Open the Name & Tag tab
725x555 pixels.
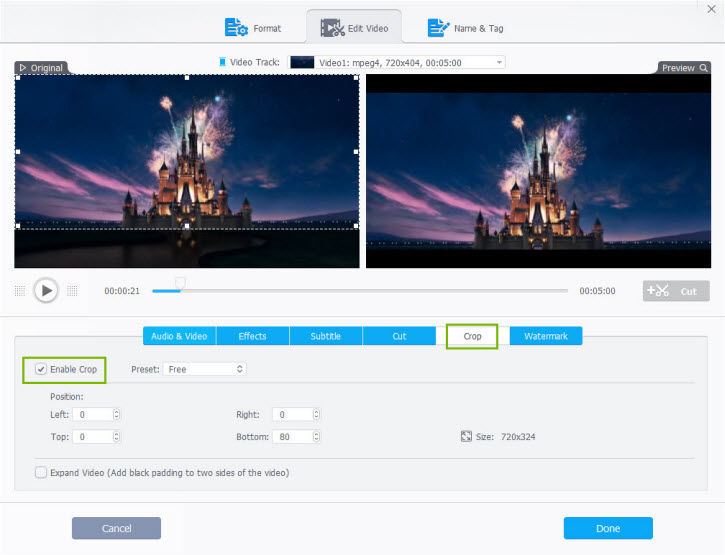click(465, 28)
